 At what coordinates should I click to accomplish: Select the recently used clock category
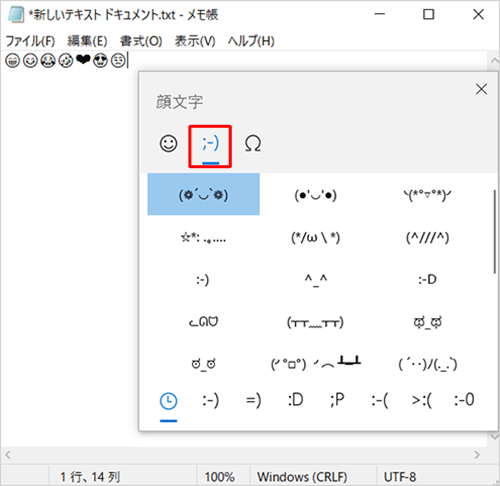(x=168, y=401)
